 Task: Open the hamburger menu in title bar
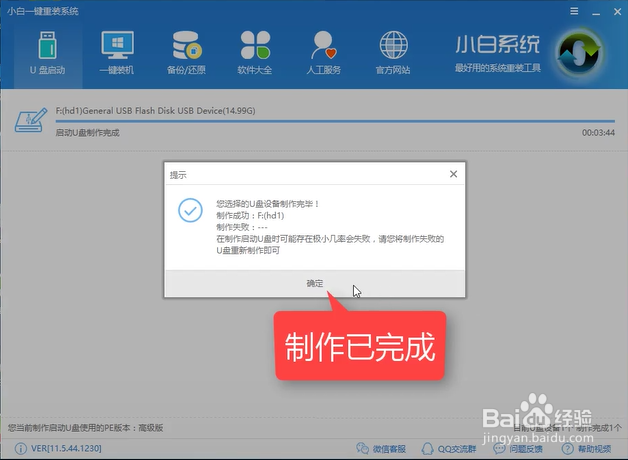[574, 12]
